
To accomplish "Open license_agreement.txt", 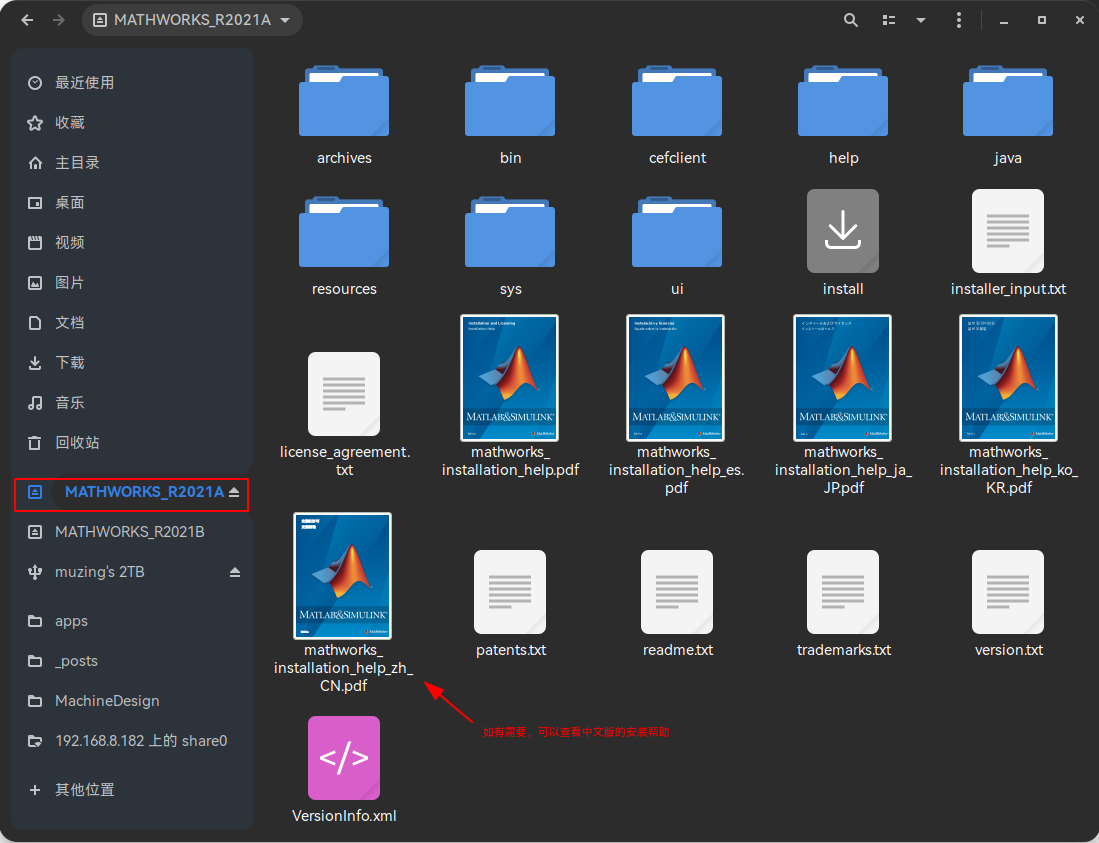I will pos(344,393).
